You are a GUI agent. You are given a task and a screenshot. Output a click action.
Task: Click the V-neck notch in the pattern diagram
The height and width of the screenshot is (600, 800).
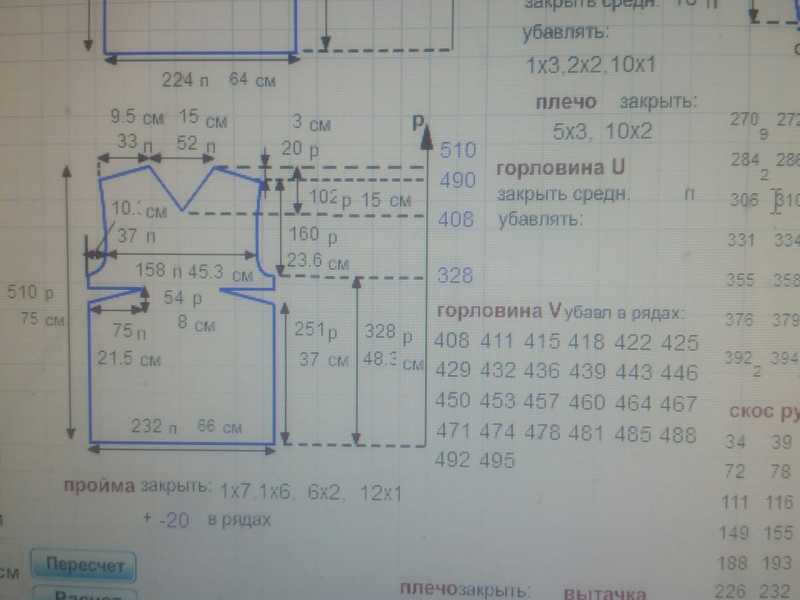pos(182,208)
